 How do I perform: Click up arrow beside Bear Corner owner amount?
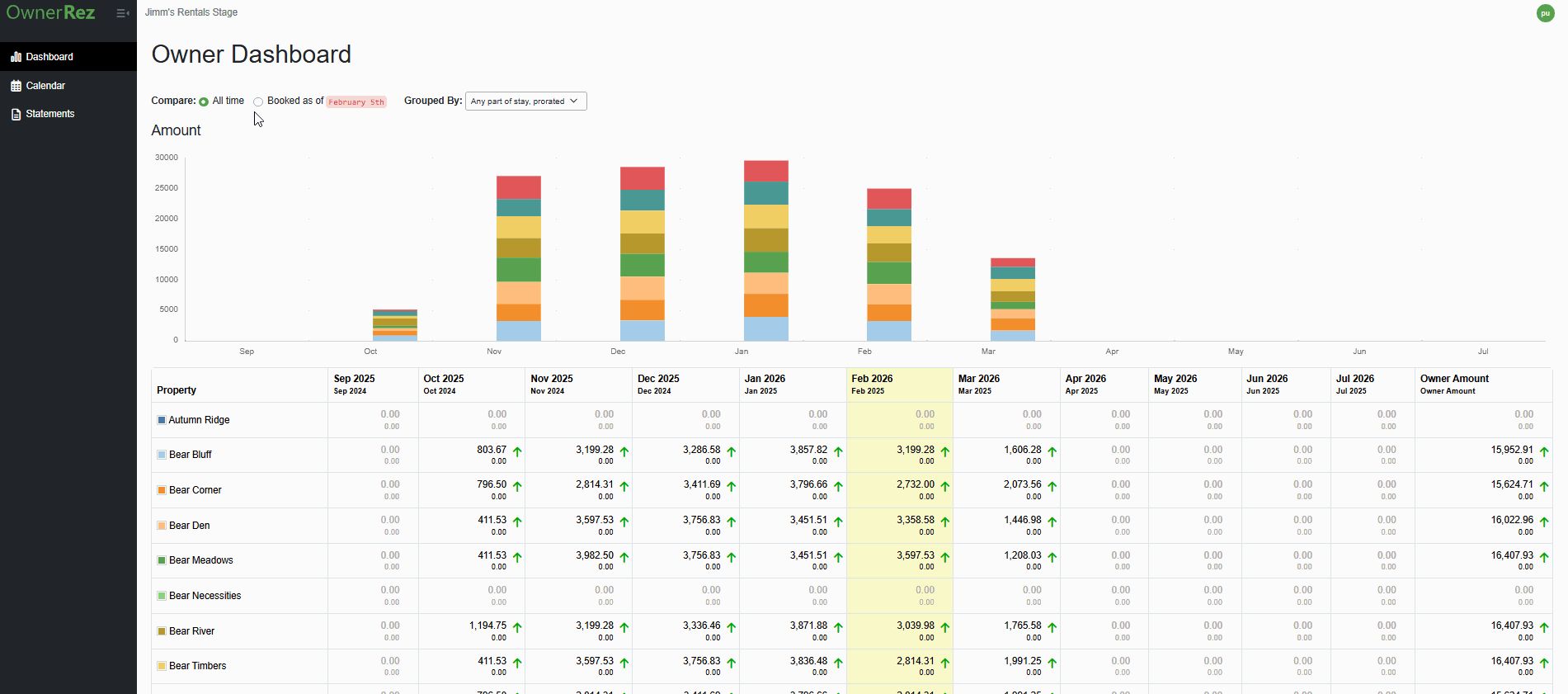click(x=1543, y=486)
